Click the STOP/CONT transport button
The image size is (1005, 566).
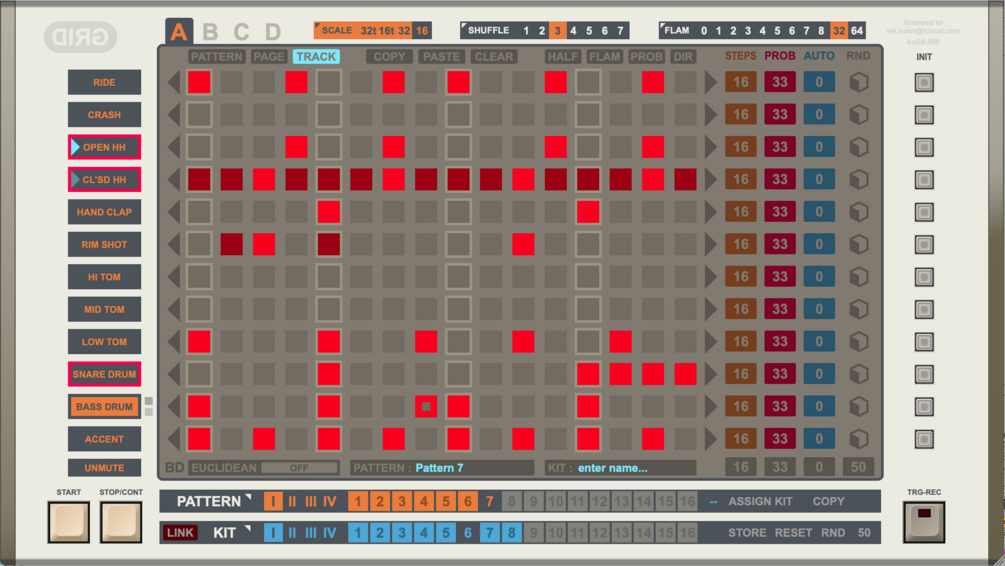click(120, 522)
